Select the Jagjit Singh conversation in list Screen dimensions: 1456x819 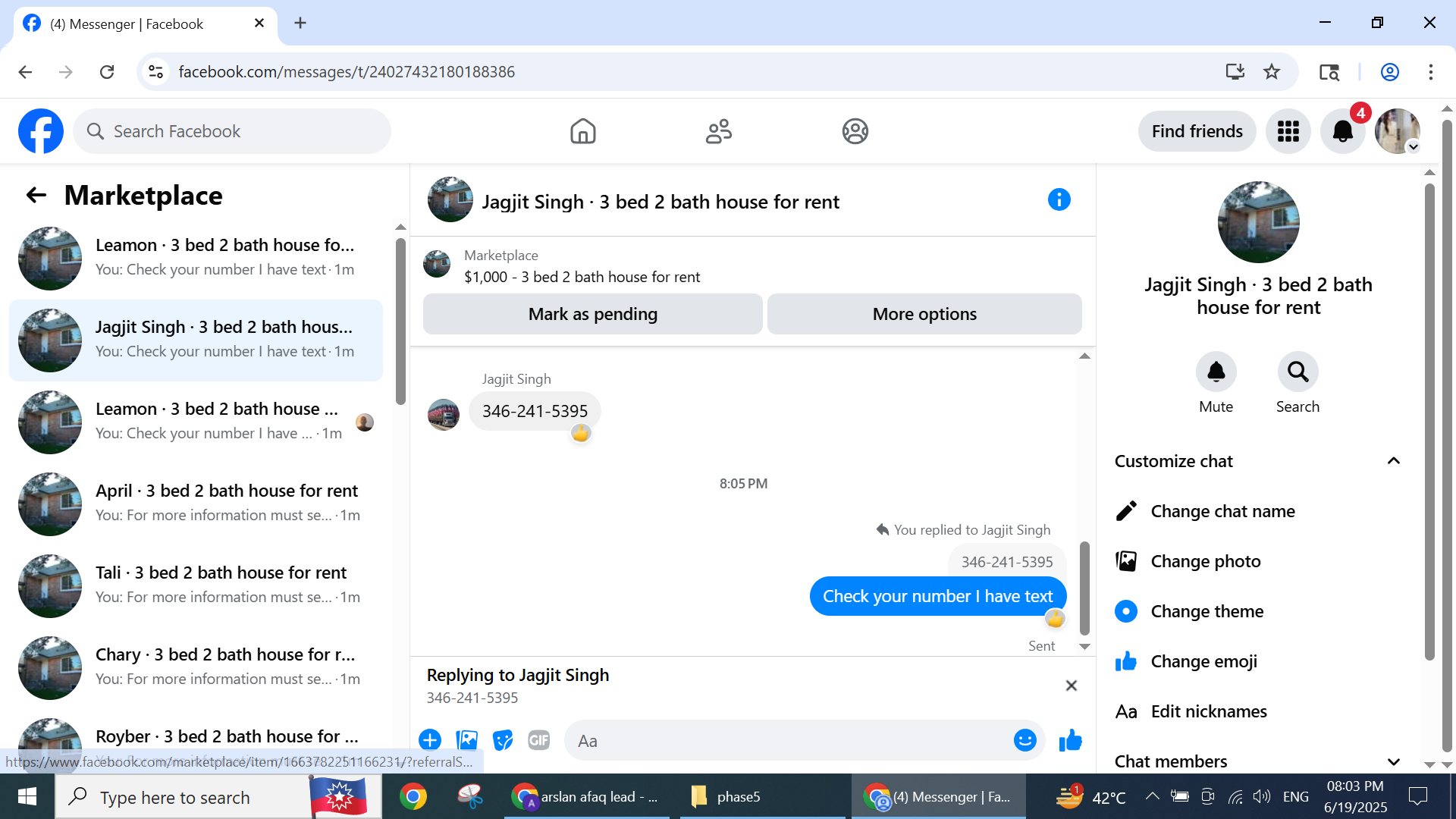tap(196, 340)
